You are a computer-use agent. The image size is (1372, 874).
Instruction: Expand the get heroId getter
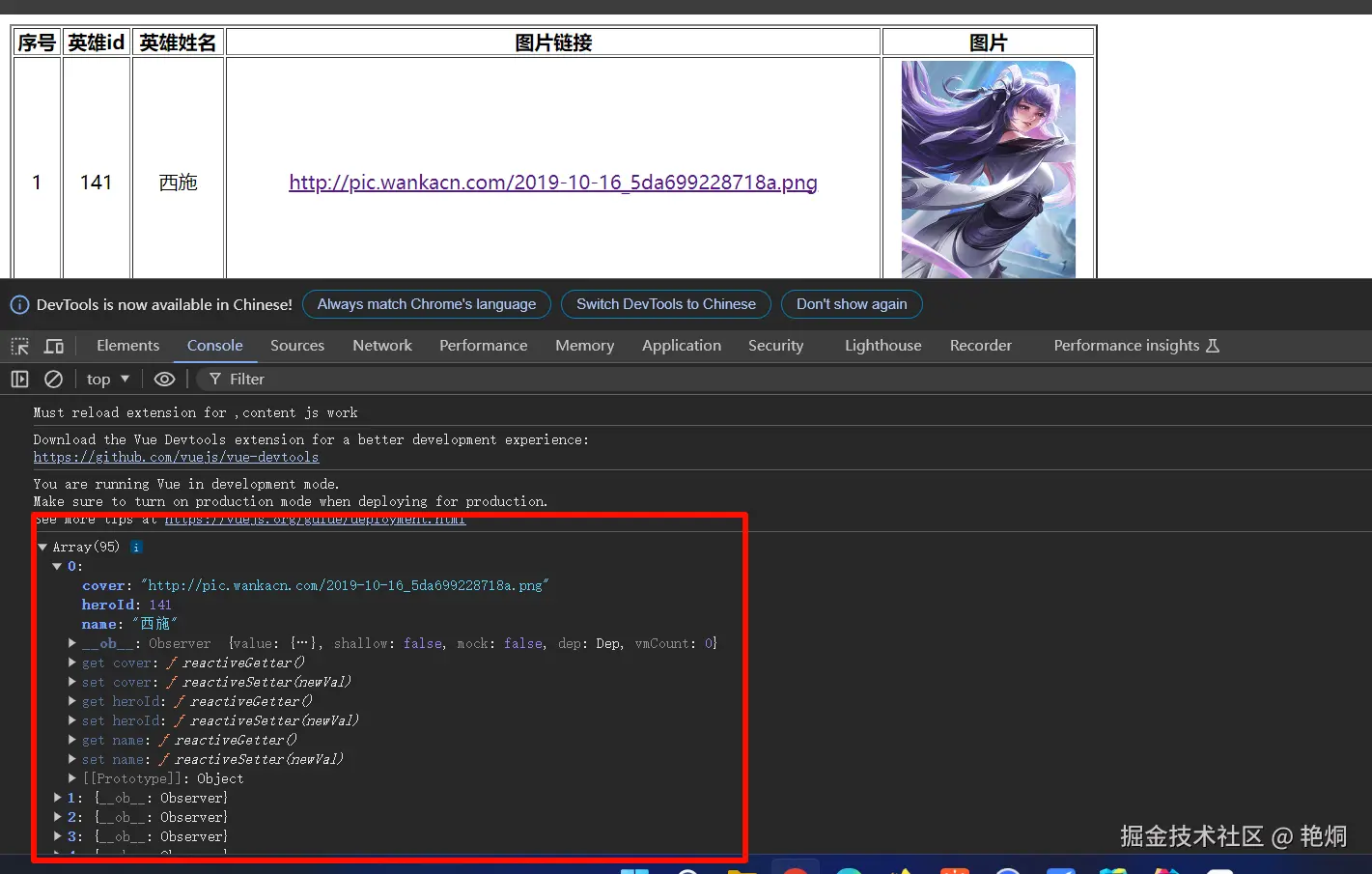pos(72,701)
